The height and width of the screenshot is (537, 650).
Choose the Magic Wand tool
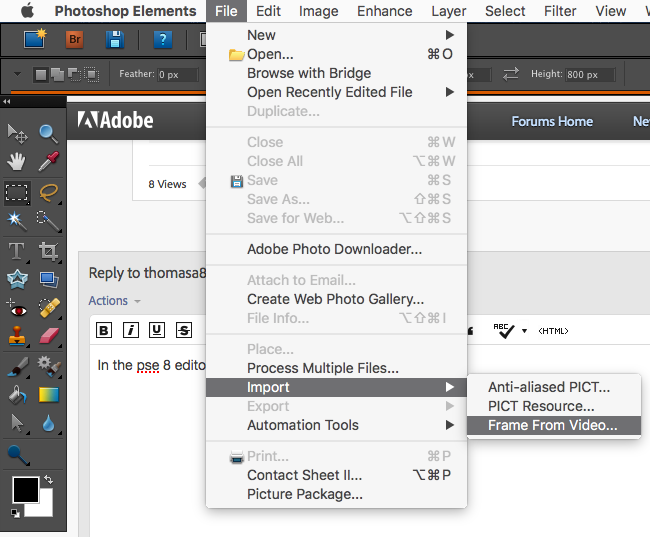pos(17,221)
